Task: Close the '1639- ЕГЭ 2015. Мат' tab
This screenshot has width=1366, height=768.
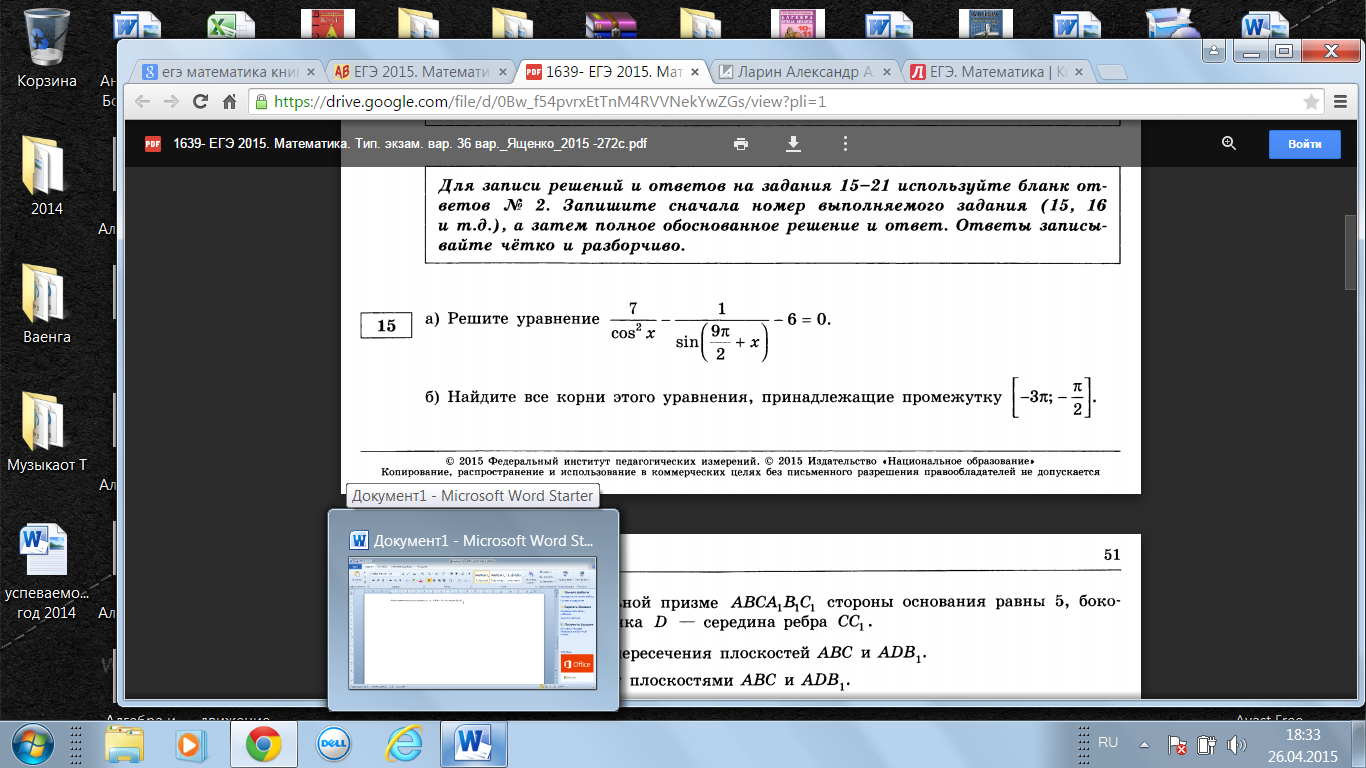Action: tap(695, 72)
